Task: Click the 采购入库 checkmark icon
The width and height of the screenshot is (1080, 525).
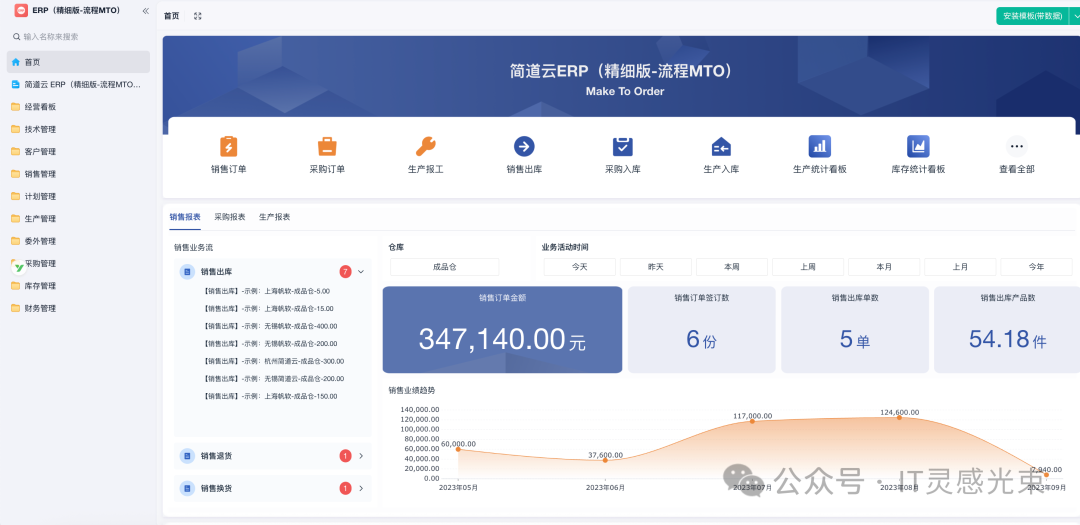Action: 622,147
